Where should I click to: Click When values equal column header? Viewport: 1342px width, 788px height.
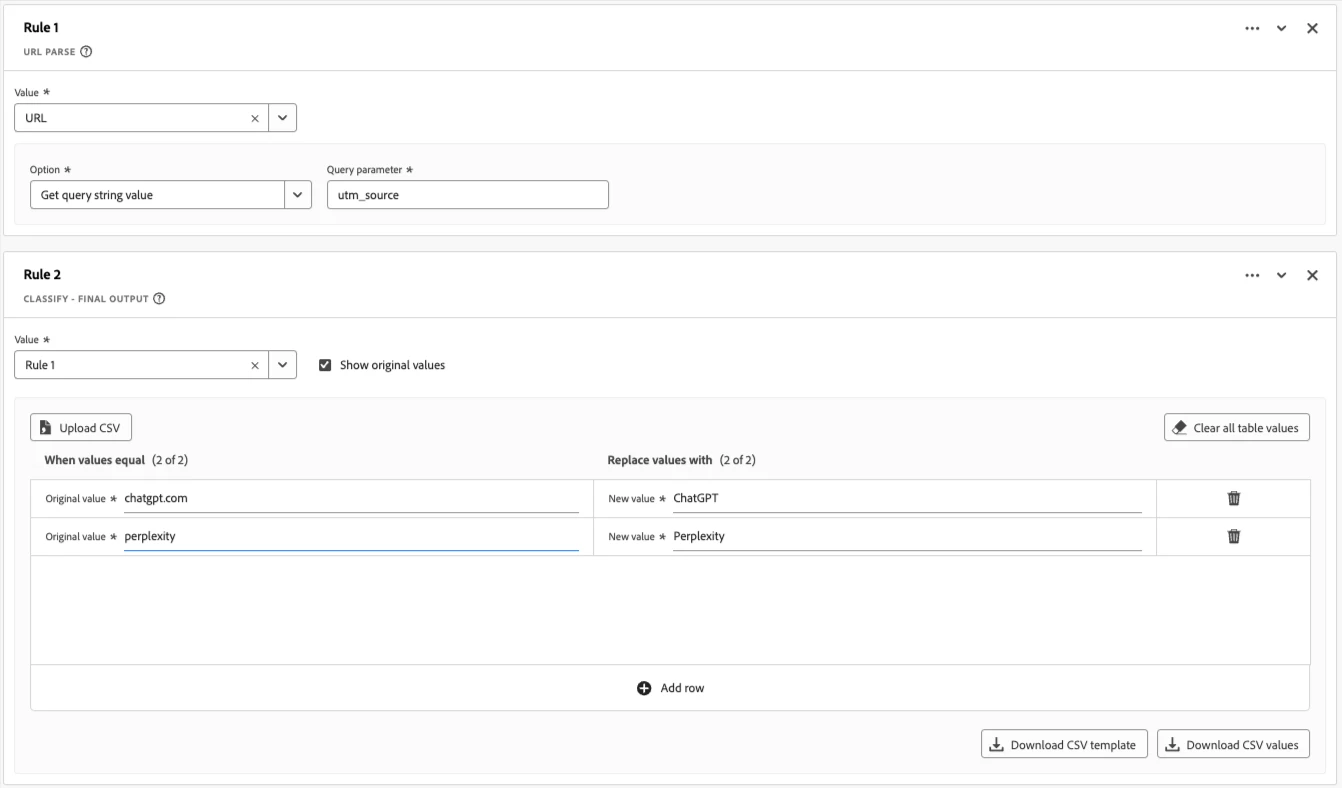[94, 460]
